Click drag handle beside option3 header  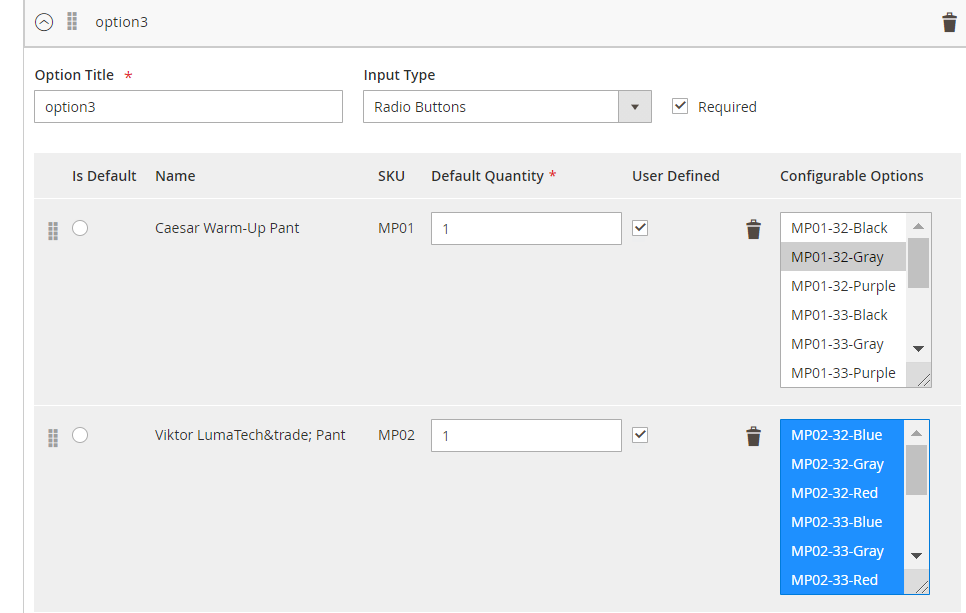tap(72, 21)
